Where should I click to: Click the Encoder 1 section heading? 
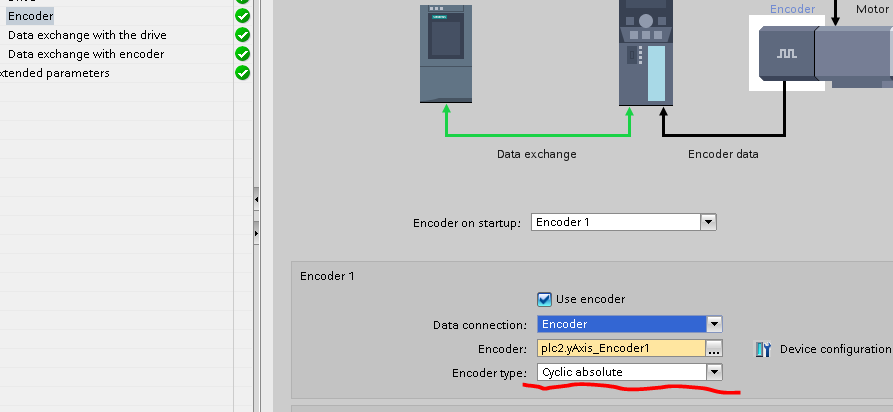pyautogui.click(x=327, y=276)
